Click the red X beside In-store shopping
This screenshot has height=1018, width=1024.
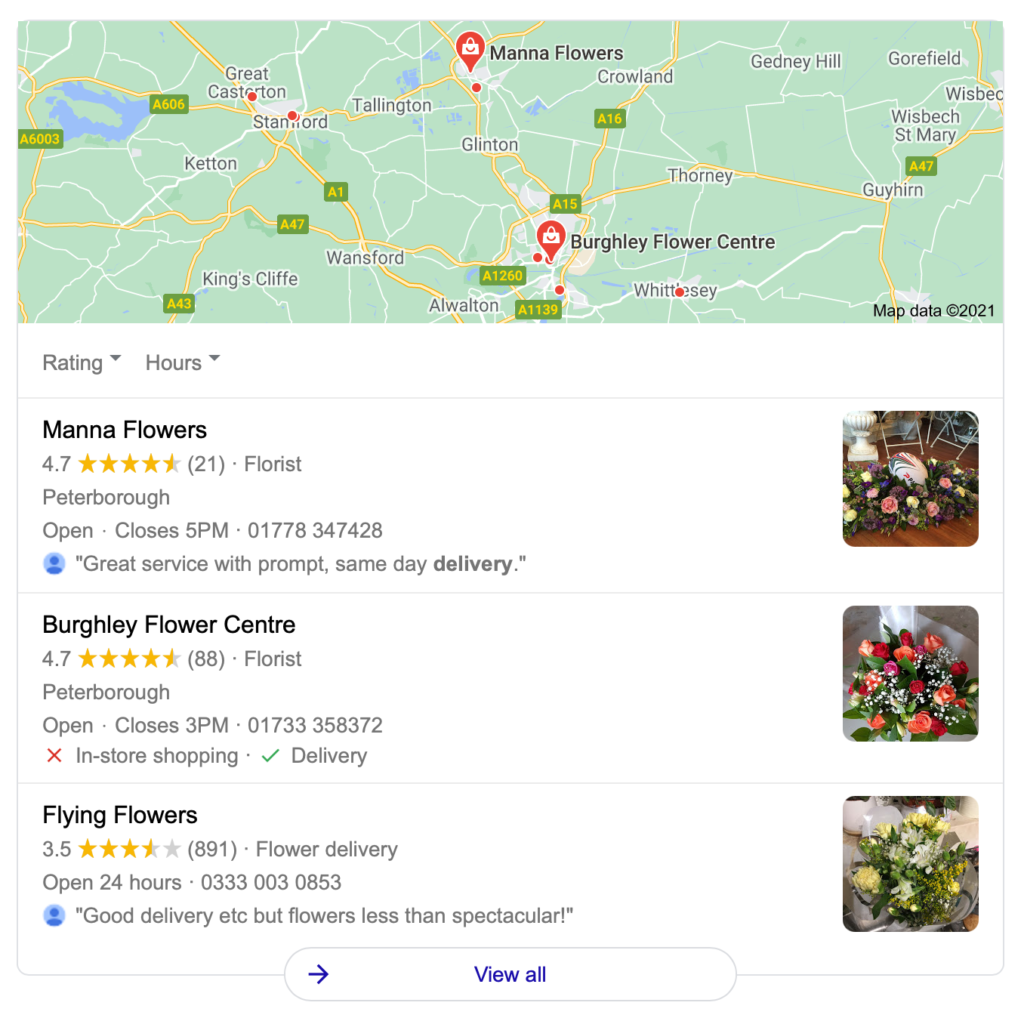[x=54, y=756]
